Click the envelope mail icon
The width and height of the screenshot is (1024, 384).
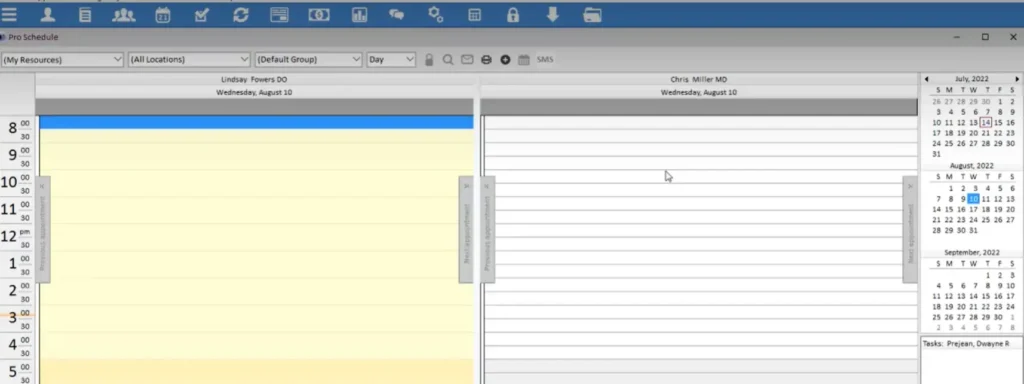[x=467, y=59]
